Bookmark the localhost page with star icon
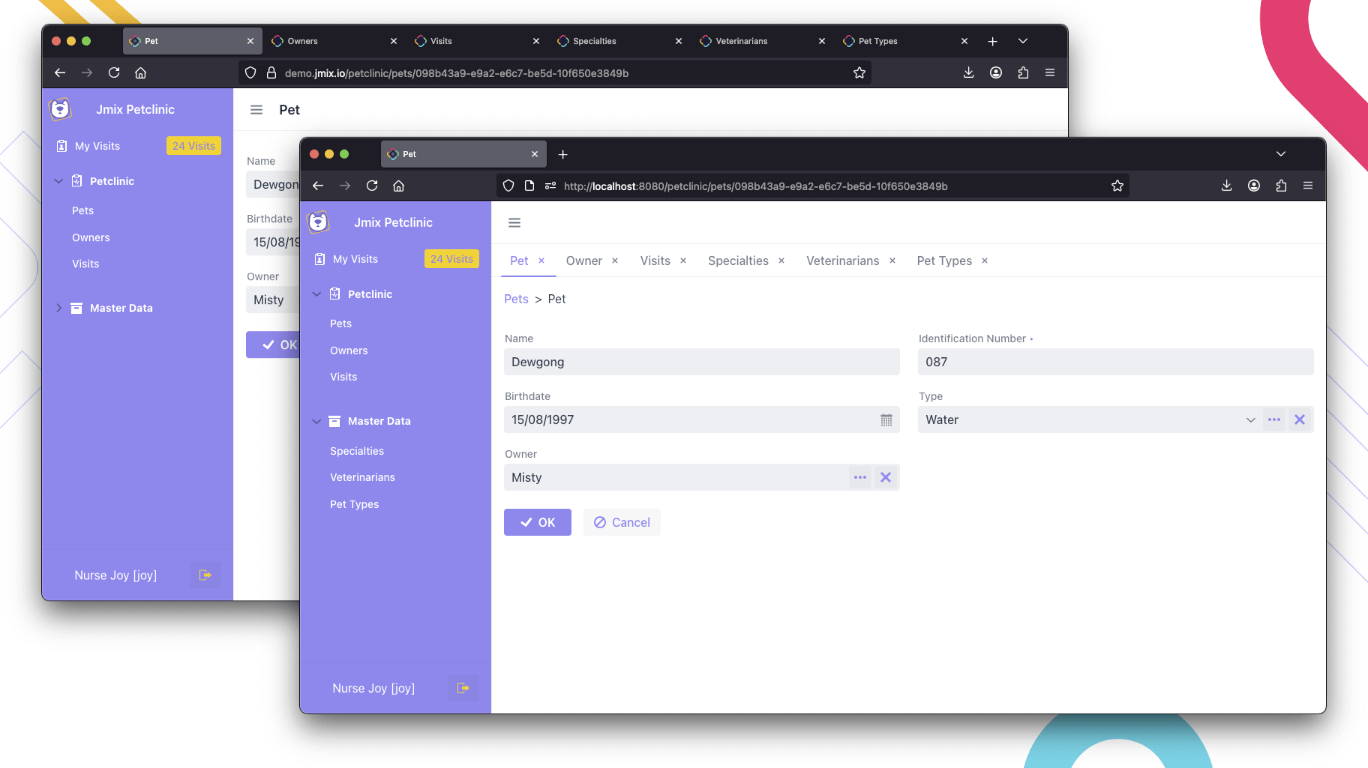The image size is (1368, 768). point(1117,186)
